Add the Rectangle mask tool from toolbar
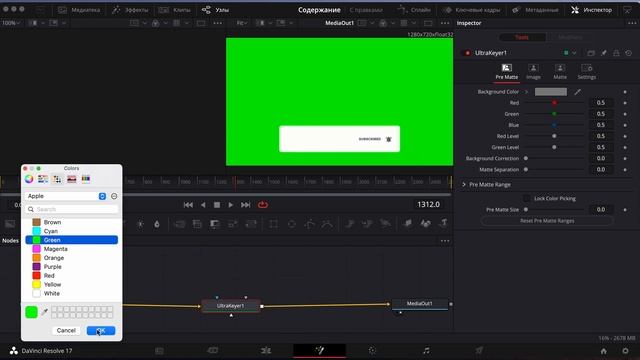Viewport: 640px width, 360px height. (x=273, y=224)
